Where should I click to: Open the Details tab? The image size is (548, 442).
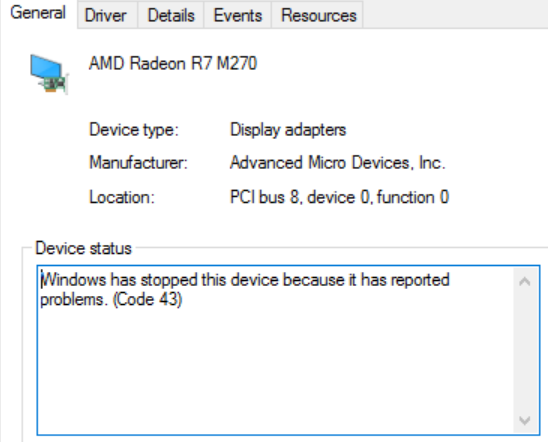[171, 15]
